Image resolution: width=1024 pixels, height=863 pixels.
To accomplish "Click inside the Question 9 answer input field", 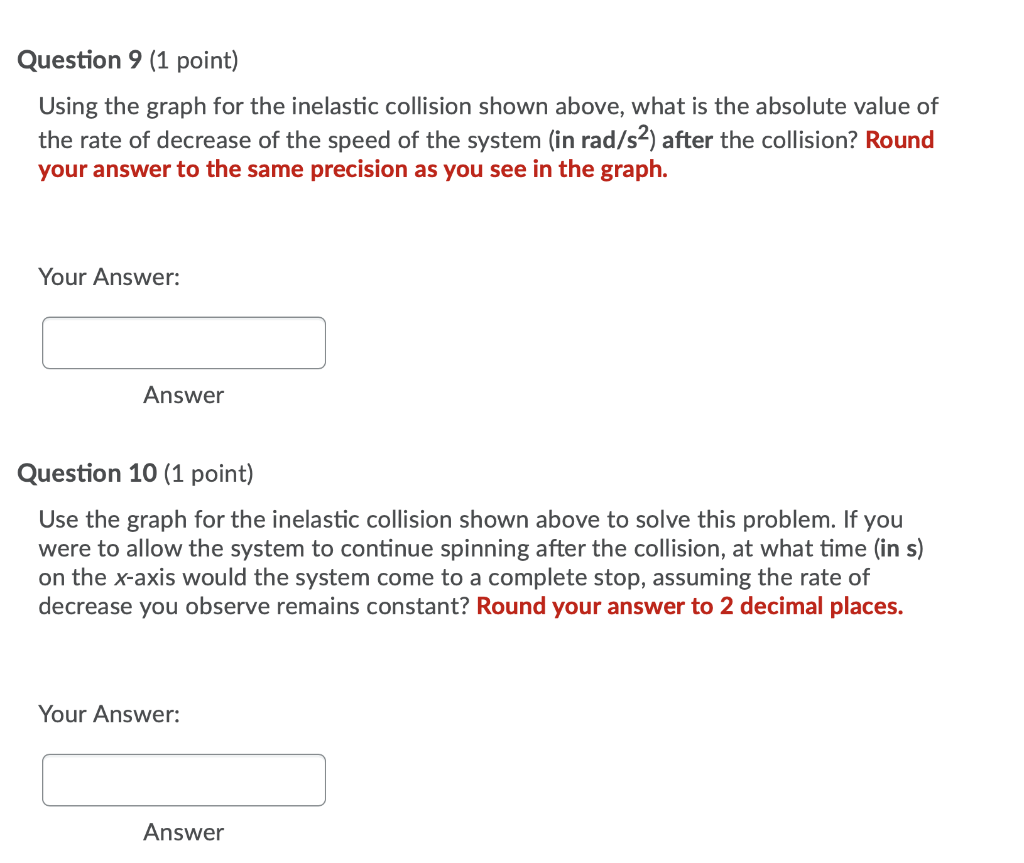I will pyautogui.click(x=183, y=342).
